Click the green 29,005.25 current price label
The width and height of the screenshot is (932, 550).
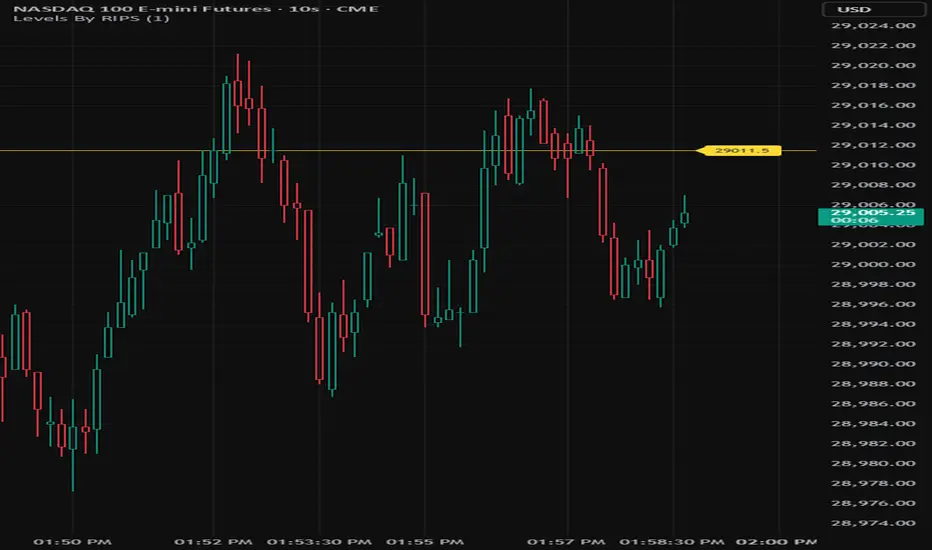[871, 216]
